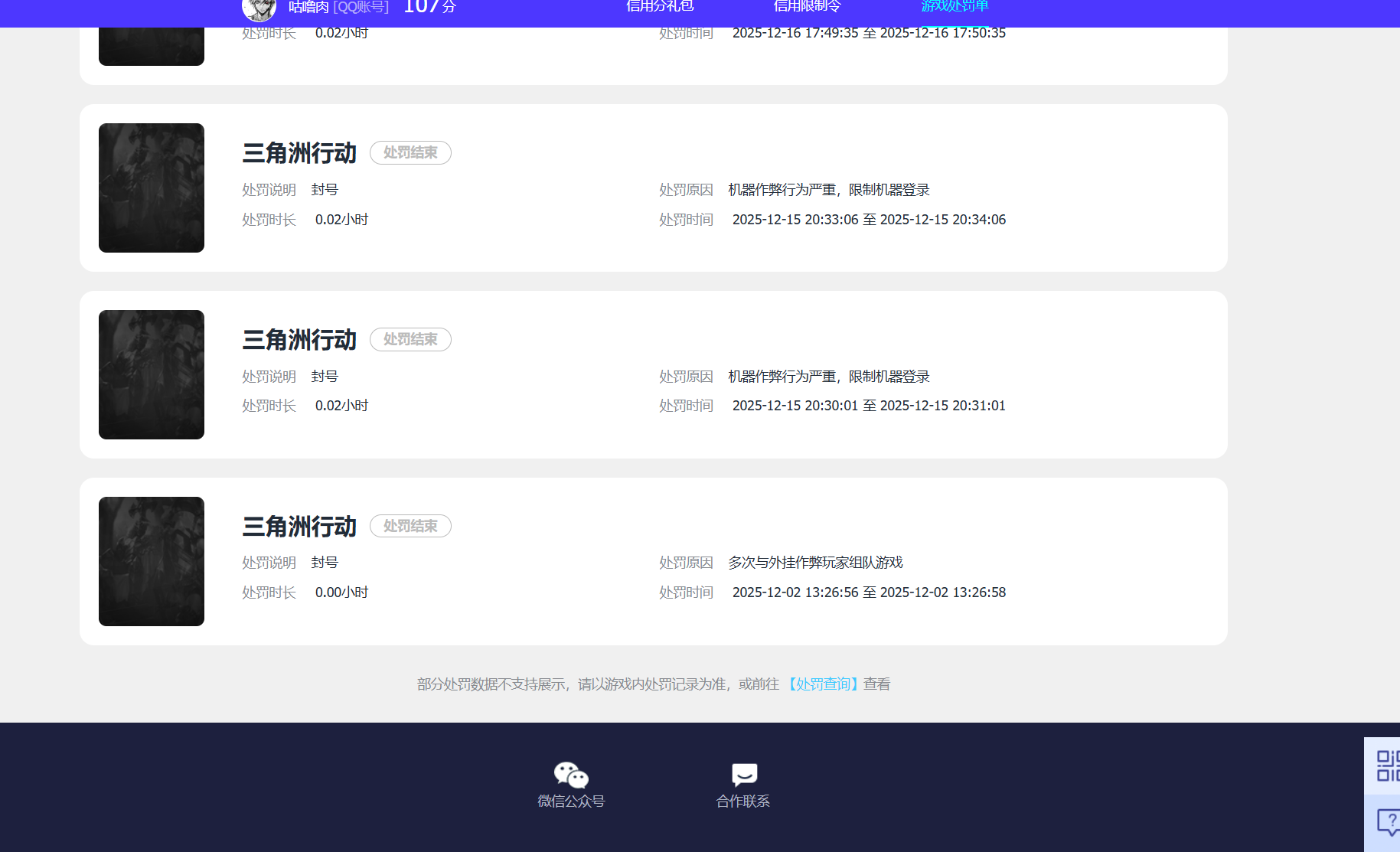The height and width of the screenshot is (852, 1400).
Task: Switch to the 信用限制令 tab
Action: click(x=807, y=6)
